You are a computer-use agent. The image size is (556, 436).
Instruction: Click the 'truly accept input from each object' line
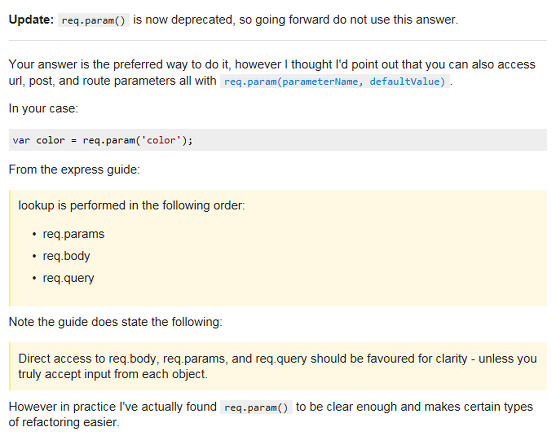coord(113,374)
